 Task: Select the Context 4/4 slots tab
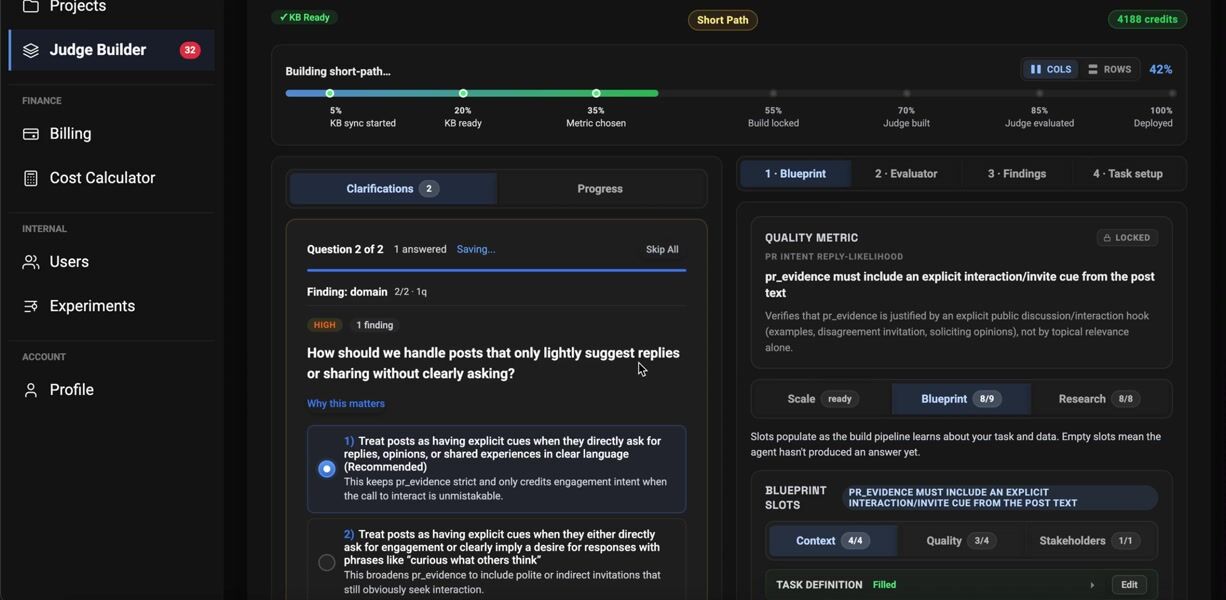point(832,541)
